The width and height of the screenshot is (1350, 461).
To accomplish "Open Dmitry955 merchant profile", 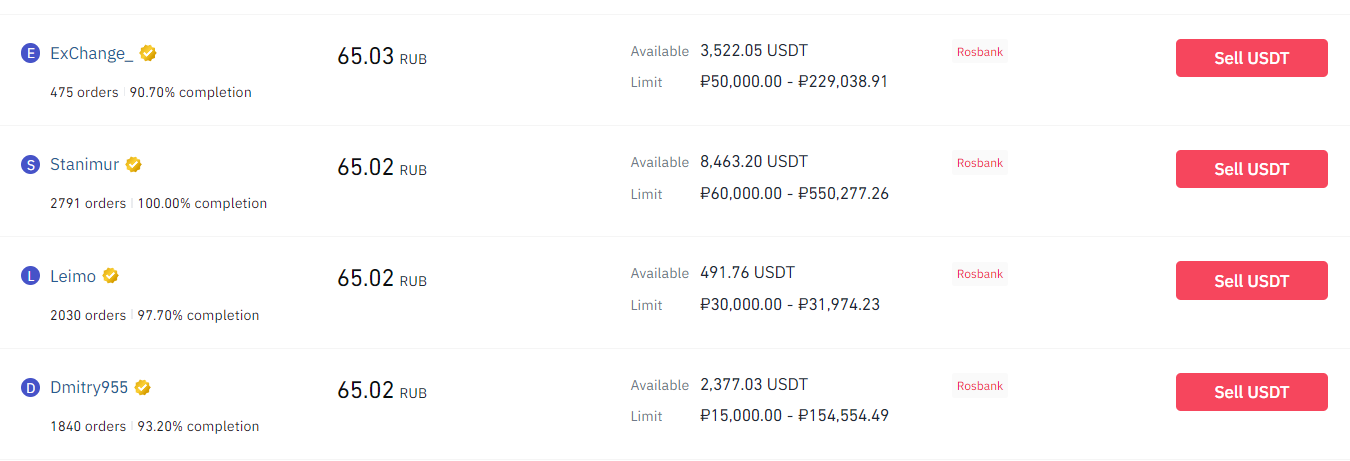I will point(89,388).
